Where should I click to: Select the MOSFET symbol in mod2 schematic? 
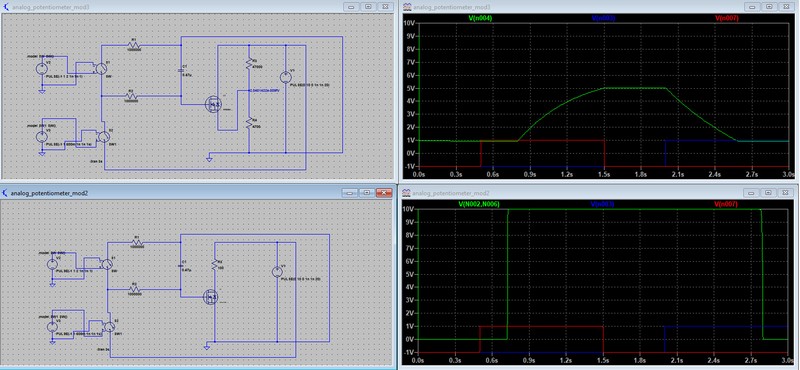211,296
